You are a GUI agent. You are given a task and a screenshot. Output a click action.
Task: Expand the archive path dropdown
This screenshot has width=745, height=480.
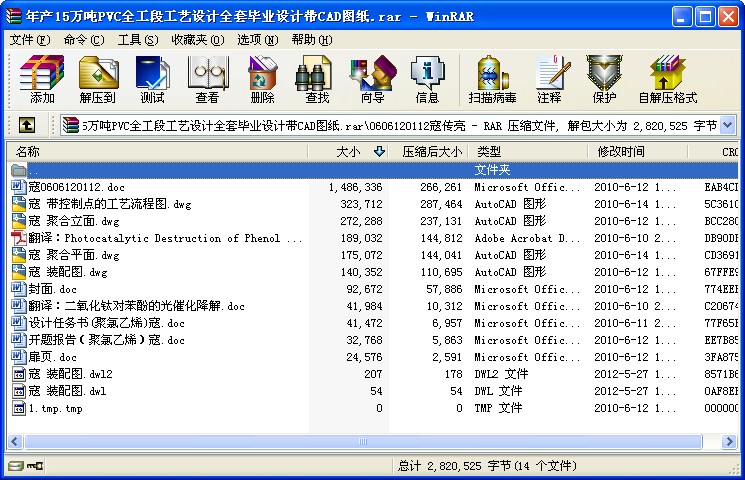pyautogui.click(x=727, y=125)
